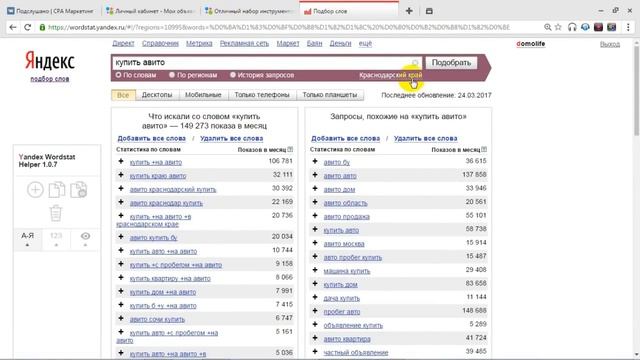Sort alphabetically А-Я in Helper panel

pyautogui.click(x=27, y=239)
